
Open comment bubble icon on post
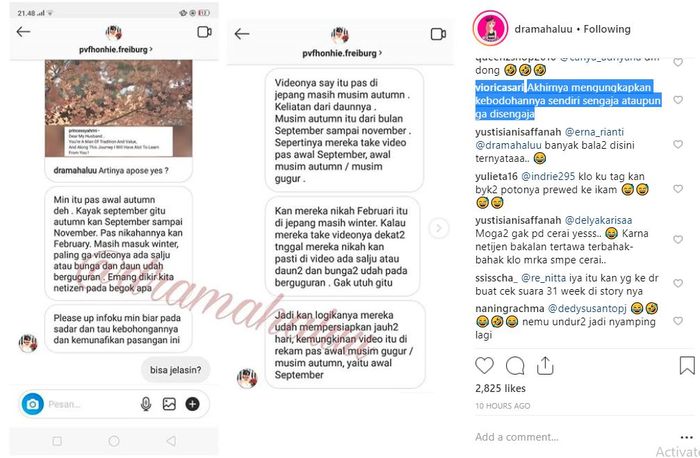click(x=515, y=366)
